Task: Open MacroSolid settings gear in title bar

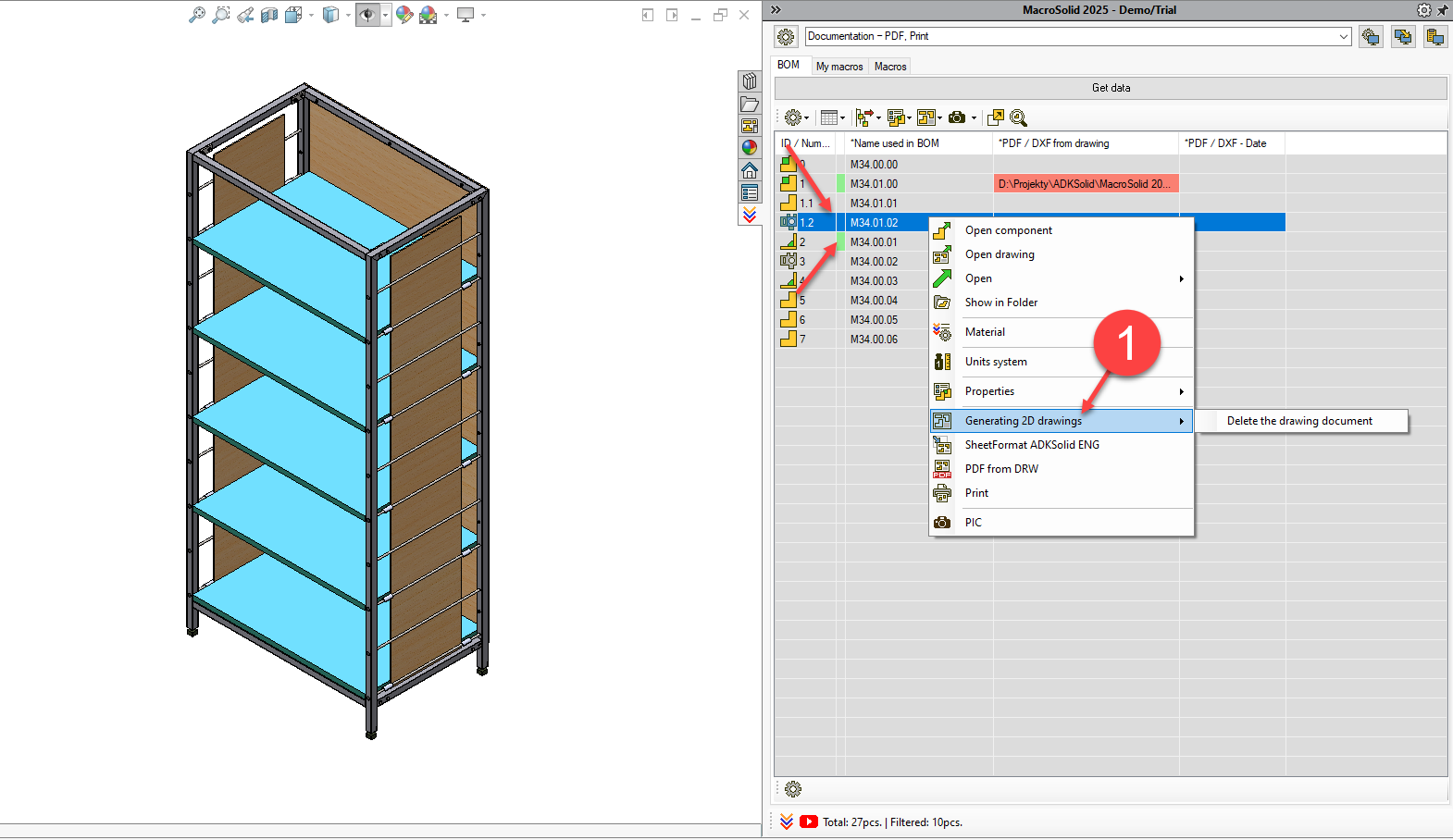Action: click(x=1424, y=10)
